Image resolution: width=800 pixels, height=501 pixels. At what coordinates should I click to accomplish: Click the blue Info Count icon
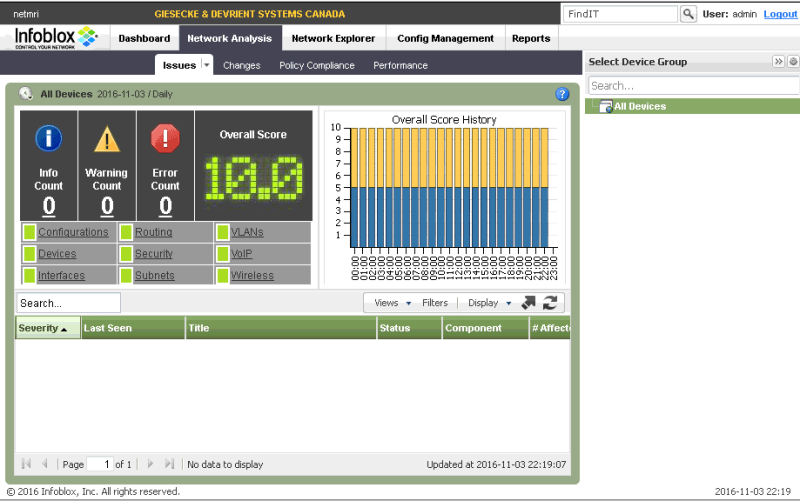[48, 139]
